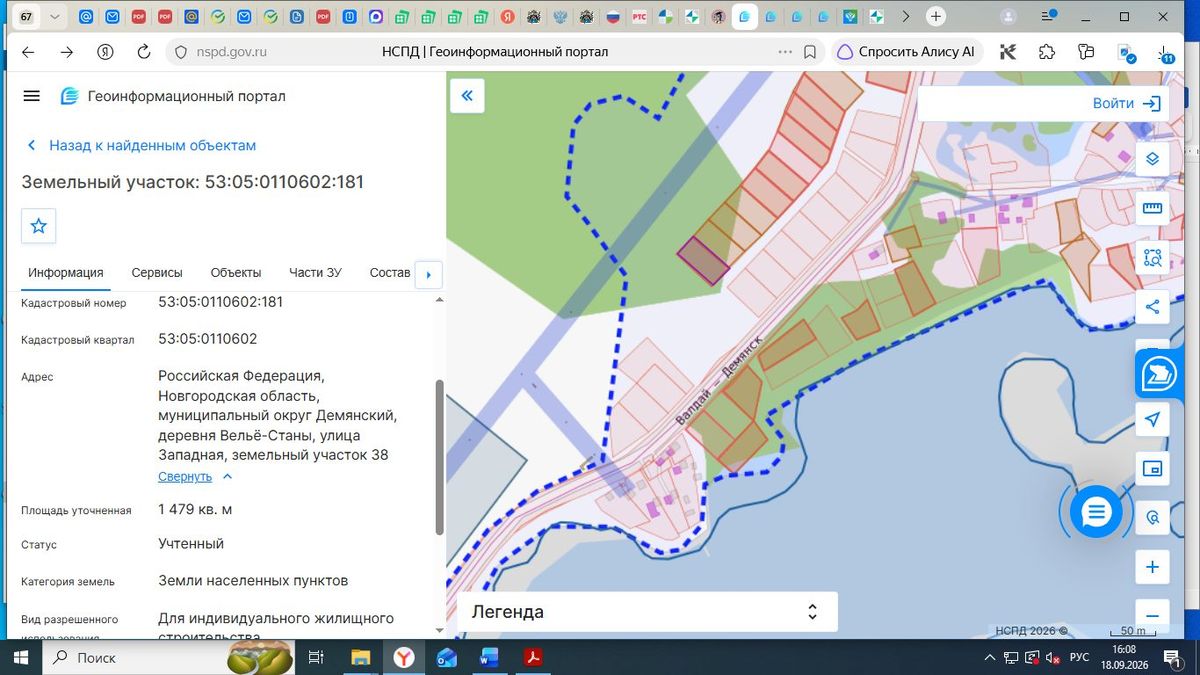Open the round chat support button
The image size is (1200, 675).
point(1096,512)
